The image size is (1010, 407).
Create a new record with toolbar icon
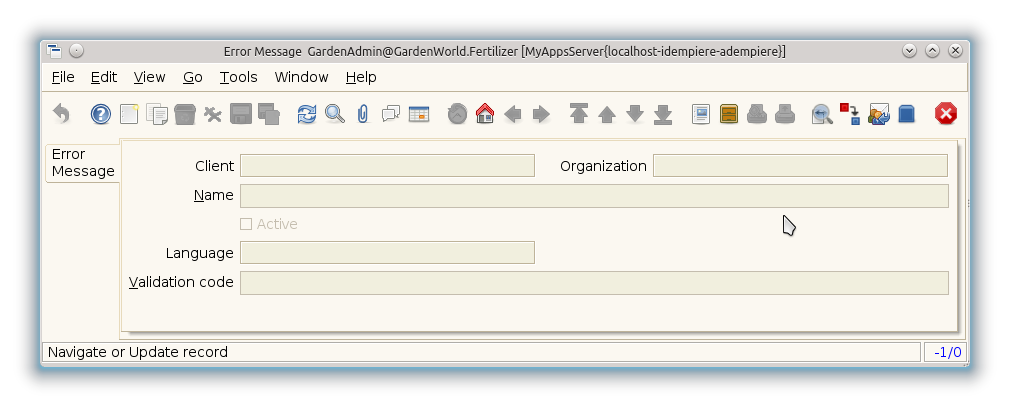pyautogui.click(x=129, y=114)
